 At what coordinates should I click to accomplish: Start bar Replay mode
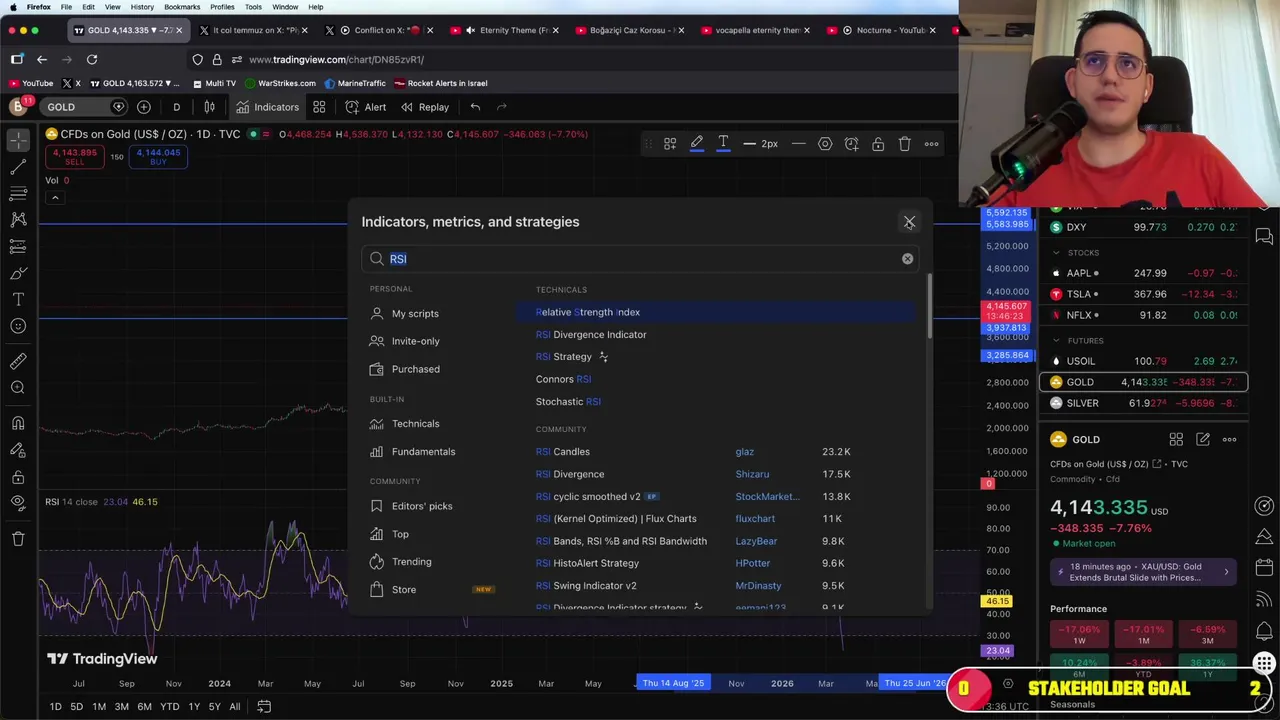click(x=425, y=107)
